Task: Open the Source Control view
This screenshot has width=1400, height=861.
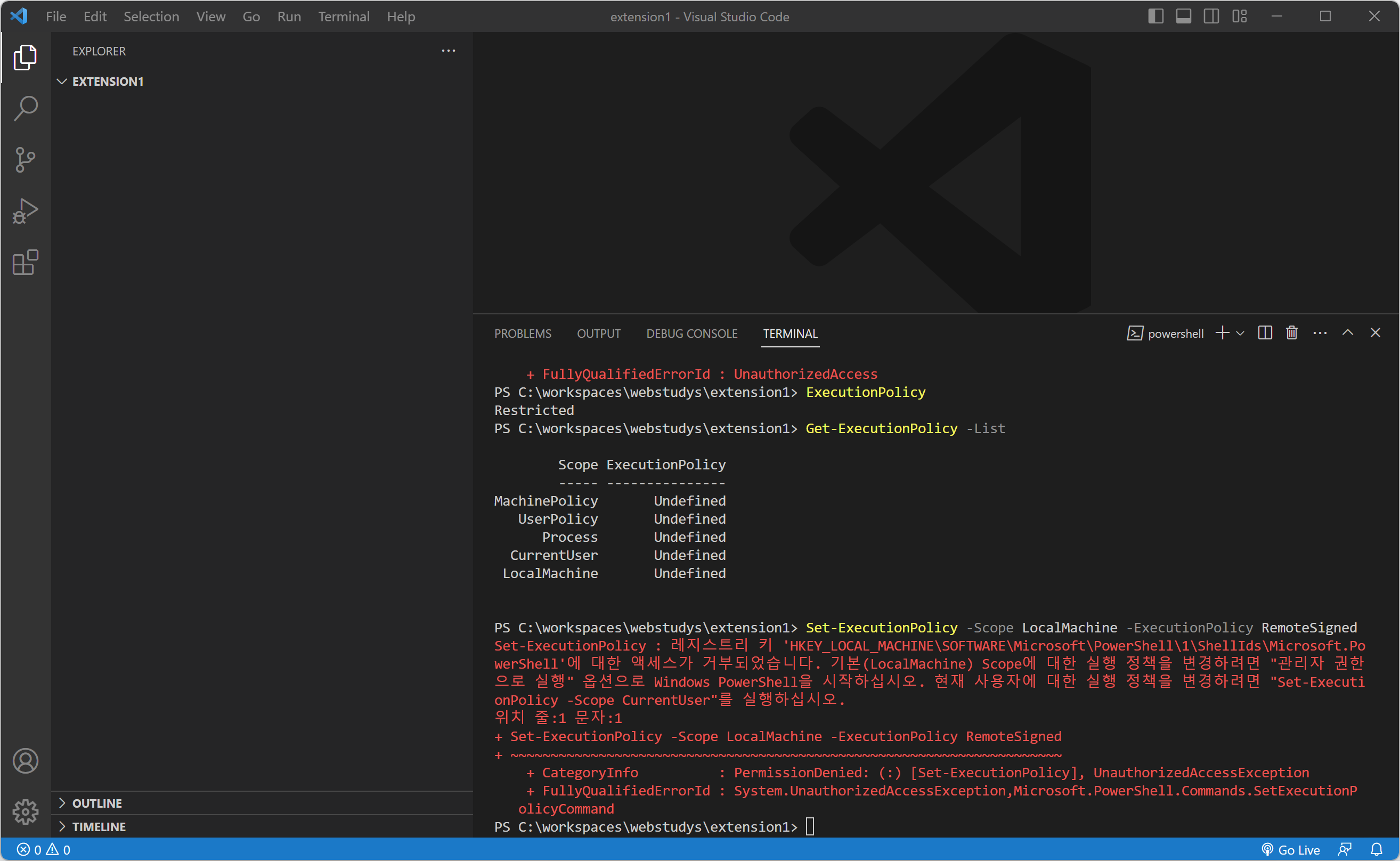Action: click(25, 159)
